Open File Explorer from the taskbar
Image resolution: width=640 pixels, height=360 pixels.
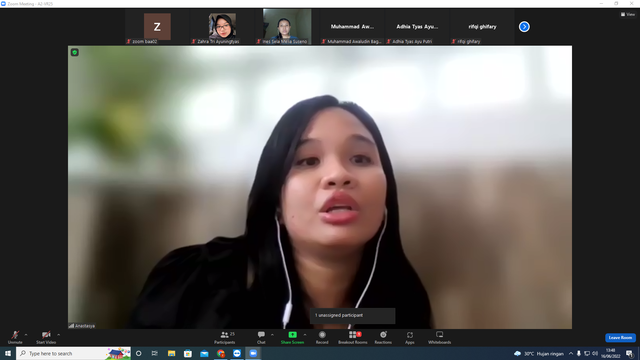tap(171, 353)
